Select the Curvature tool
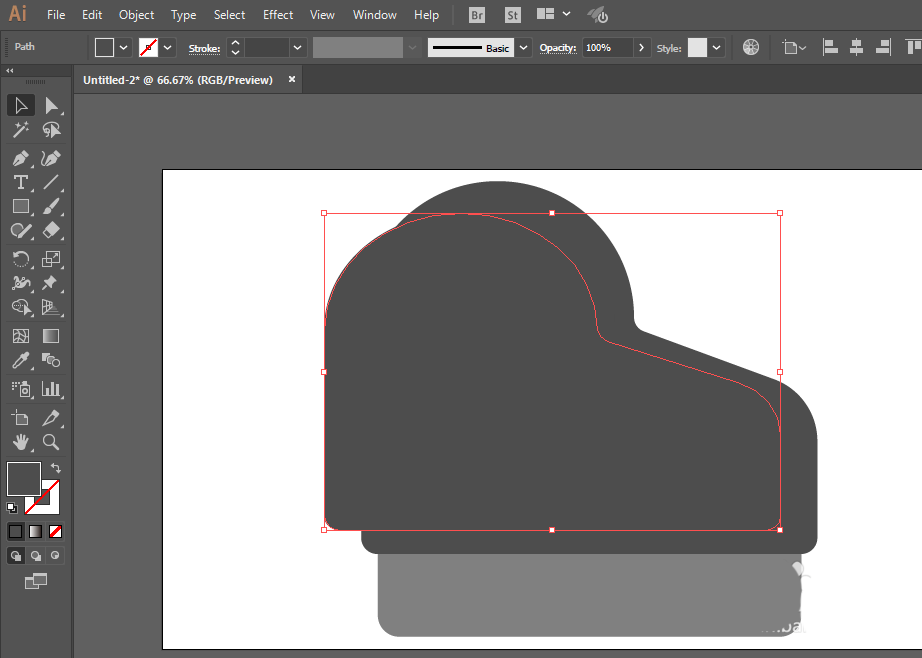This screenshot has height=658, width=922. click(x=51, y=158)
